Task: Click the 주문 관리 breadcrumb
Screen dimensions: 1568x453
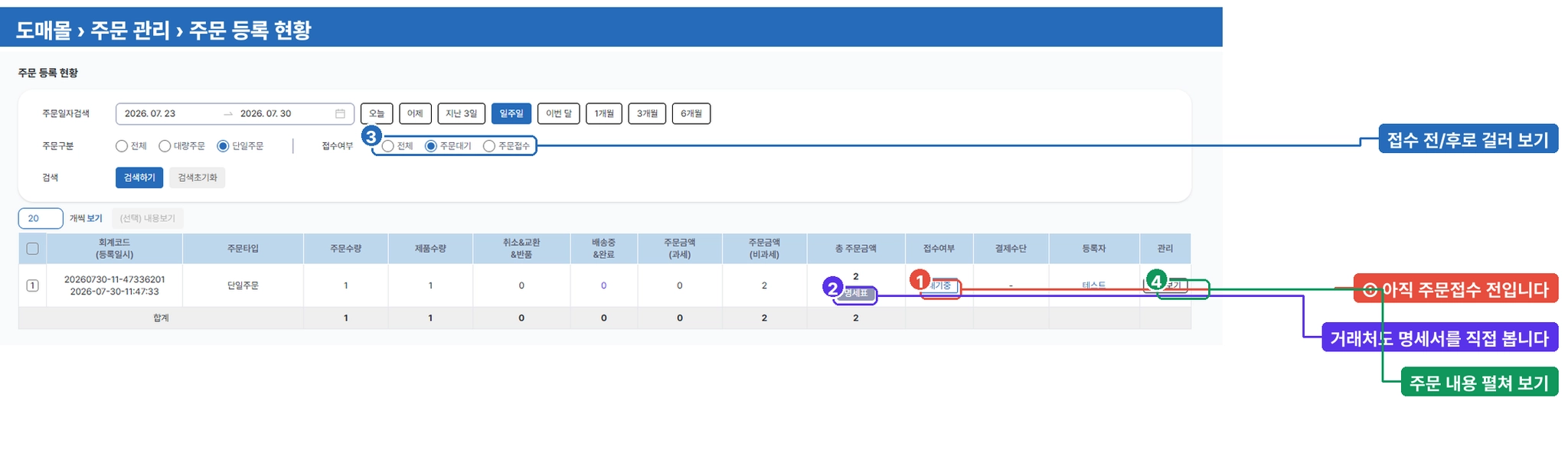Action: tap(130, 31)
